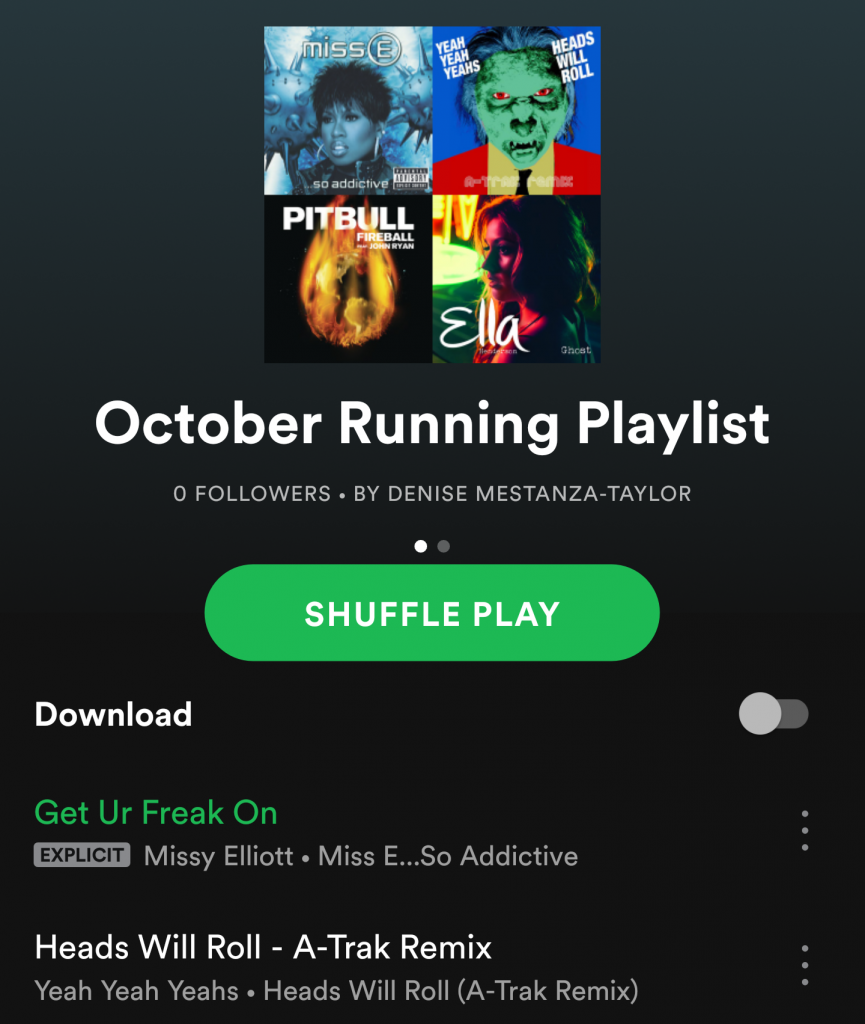Select the first page indicator dot

(x=420, y=546)
